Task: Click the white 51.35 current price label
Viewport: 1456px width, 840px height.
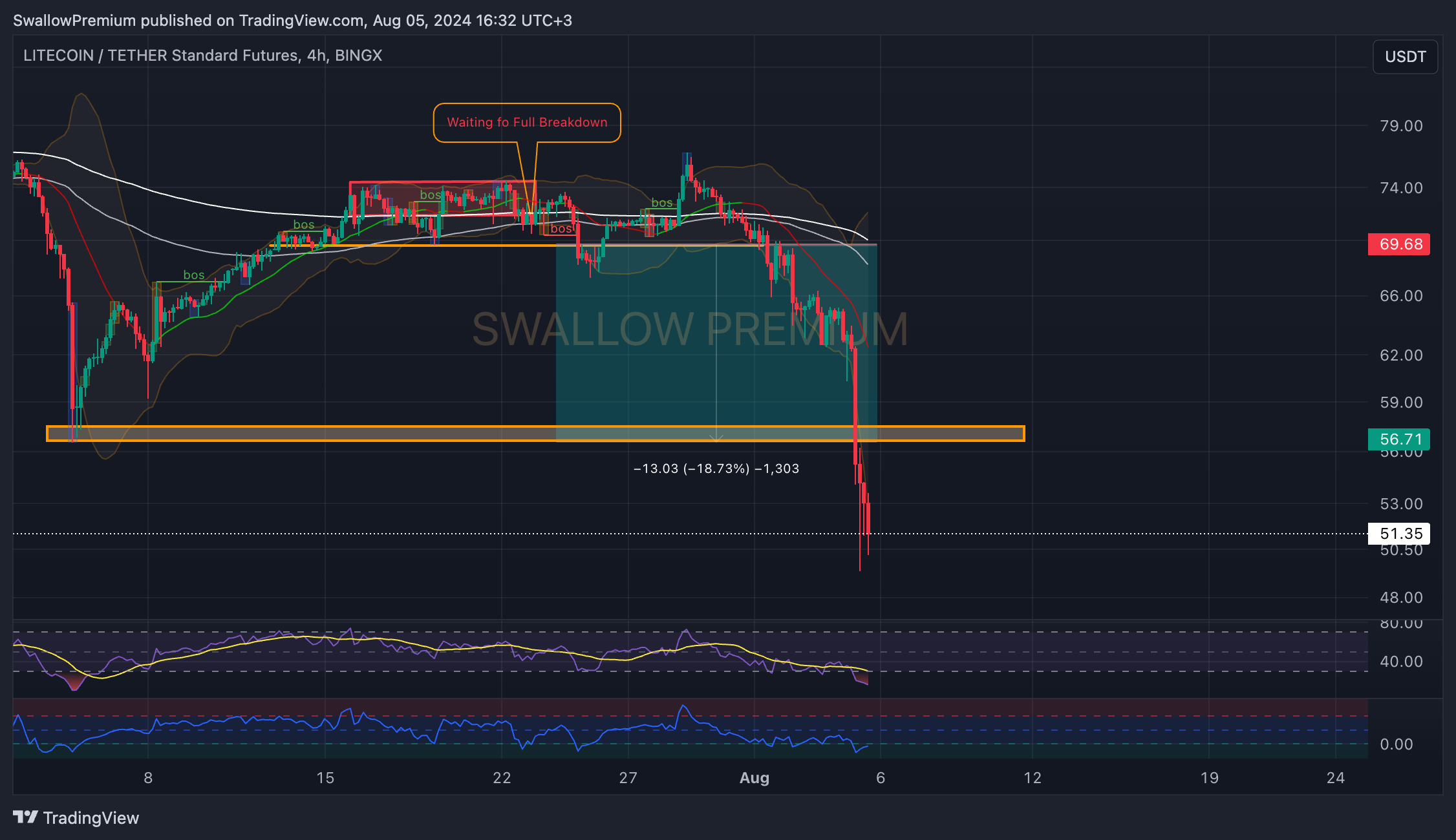Action: (x=1399, y=534)
